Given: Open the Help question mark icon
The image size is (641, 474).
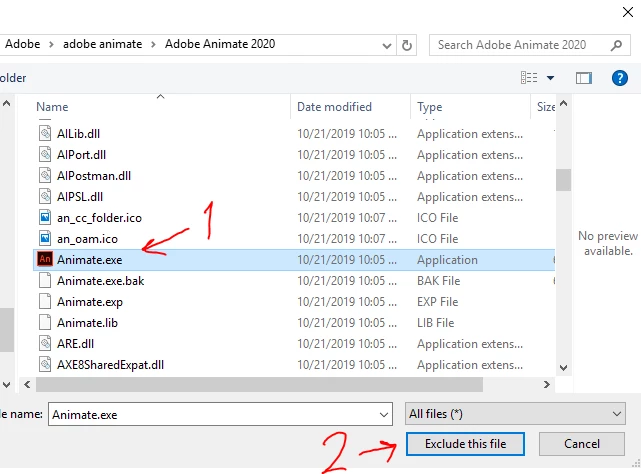Looking at the screenshot, I should [620, 78].
